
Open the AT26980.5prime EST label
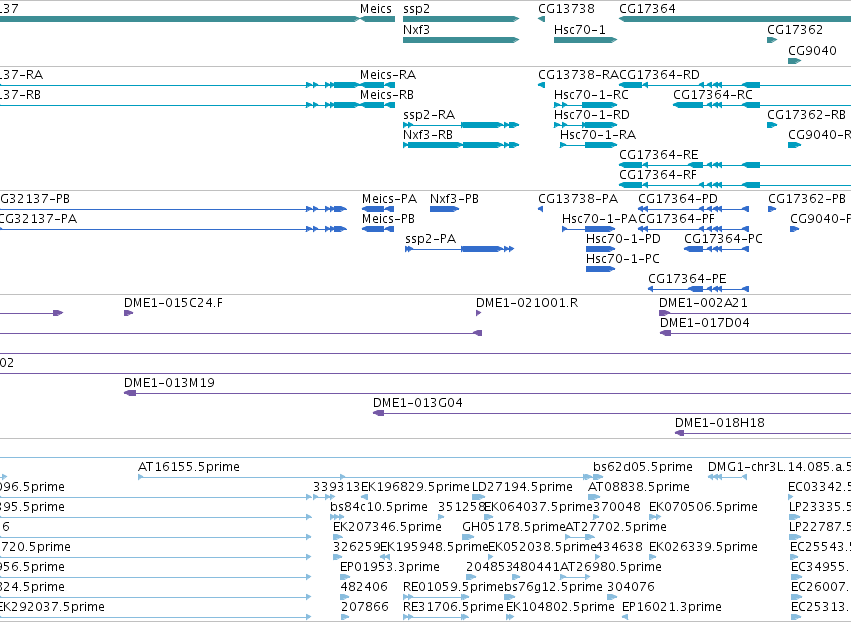(611, 567)
